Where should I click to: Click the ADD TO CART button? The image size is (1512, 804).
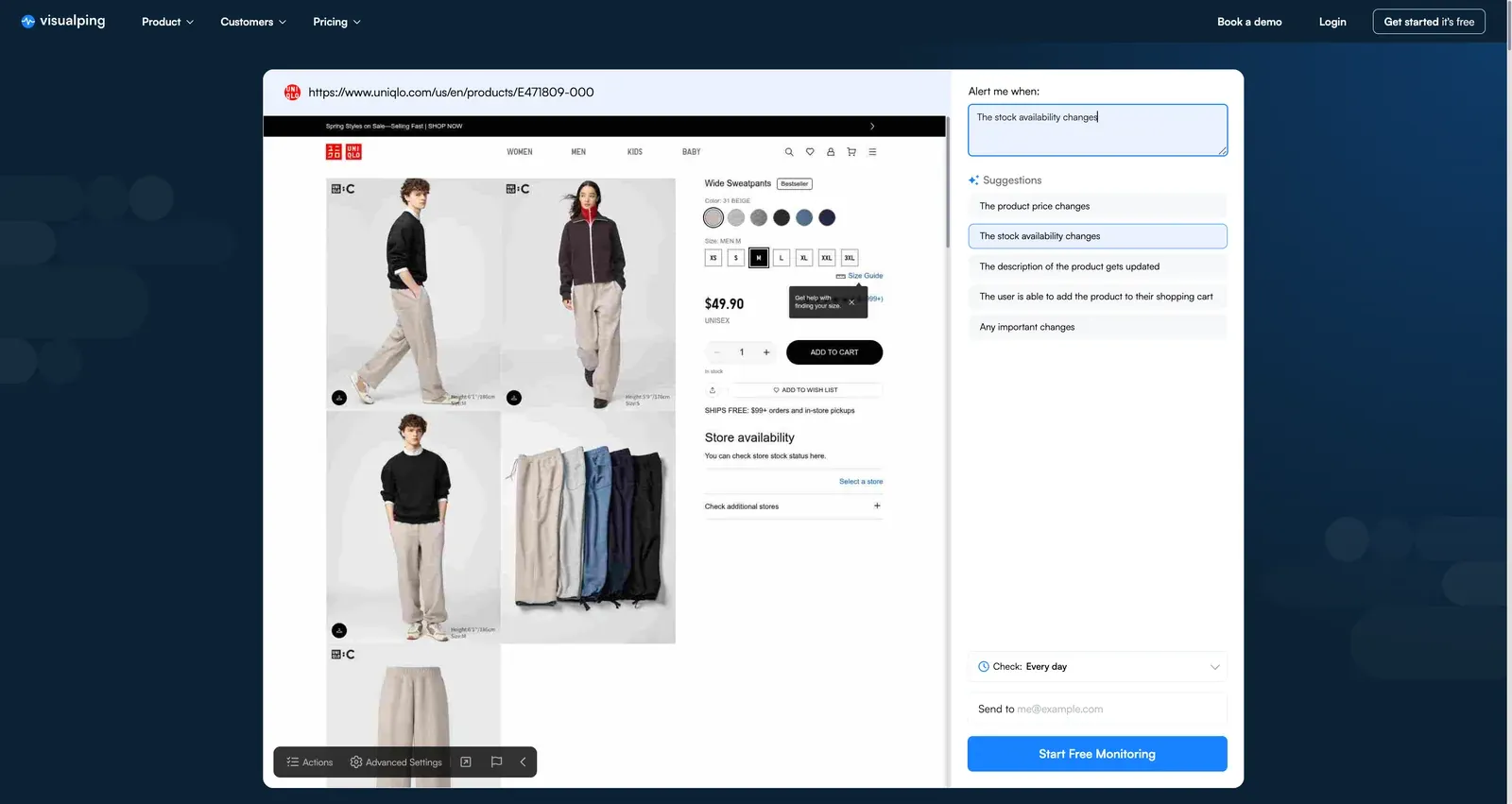click(834, 352)
